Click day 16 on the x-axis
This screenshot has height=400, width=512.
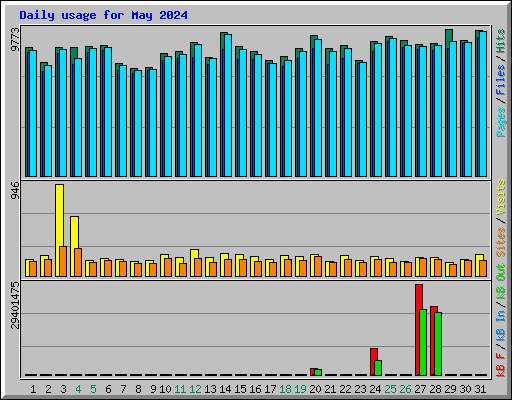coord(255,389)
